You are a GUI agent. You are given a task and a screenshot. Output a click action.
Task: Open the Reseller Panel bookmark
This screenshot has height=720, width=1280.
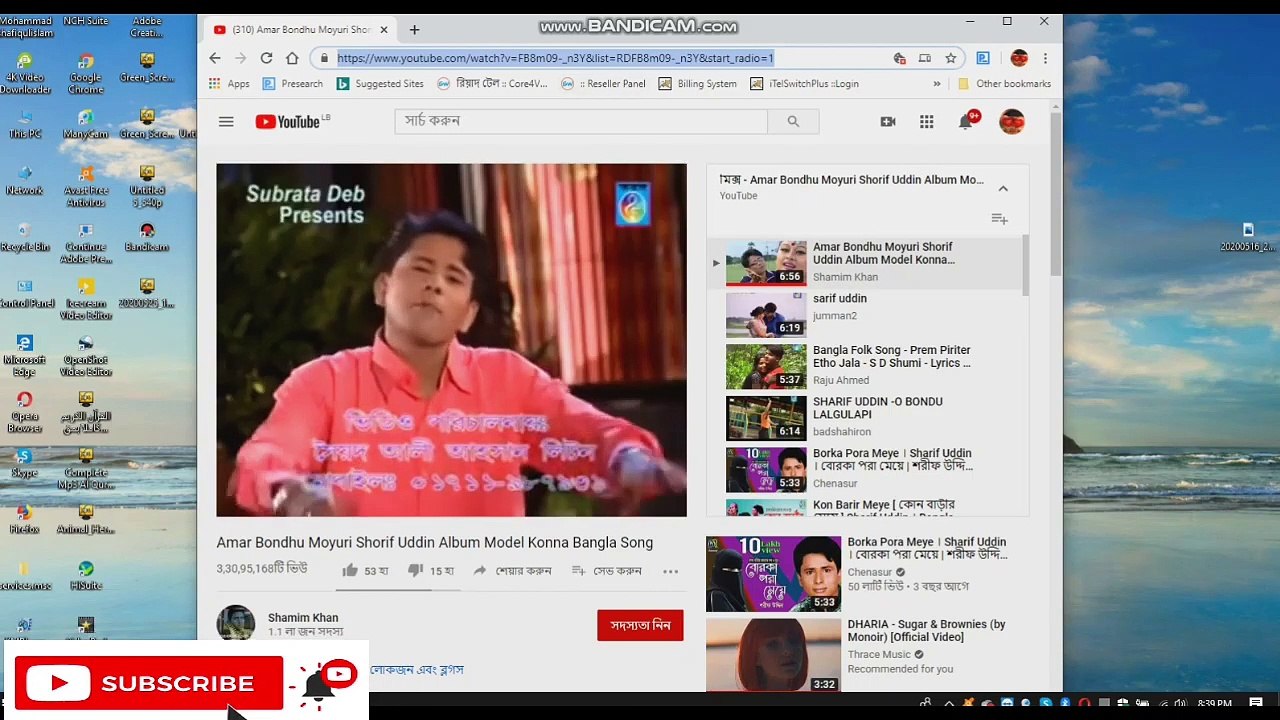coord(603,84)
